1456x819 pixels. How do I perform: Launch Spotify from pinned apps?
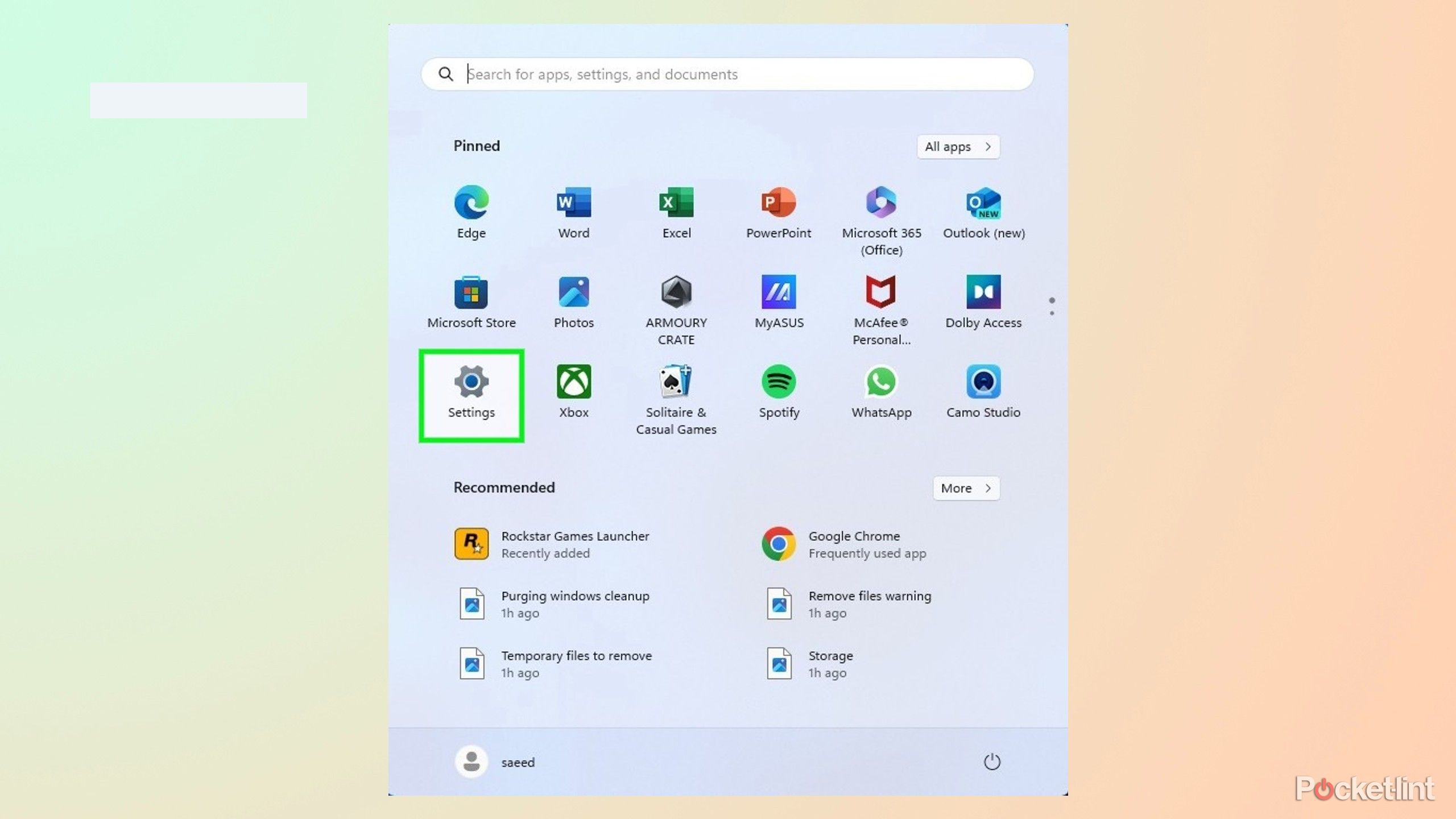tap(779, 392)
